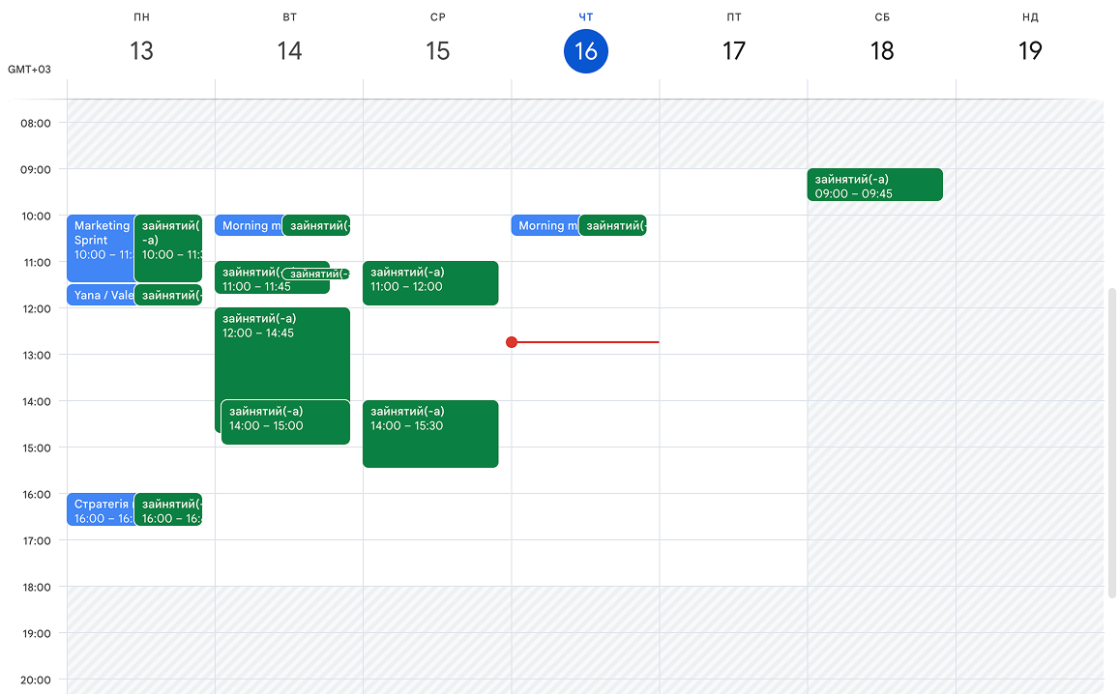Open Tuesday's 14:00 – 15:00 busy event
Screen dimensions: 1120x694
(285, 425)
